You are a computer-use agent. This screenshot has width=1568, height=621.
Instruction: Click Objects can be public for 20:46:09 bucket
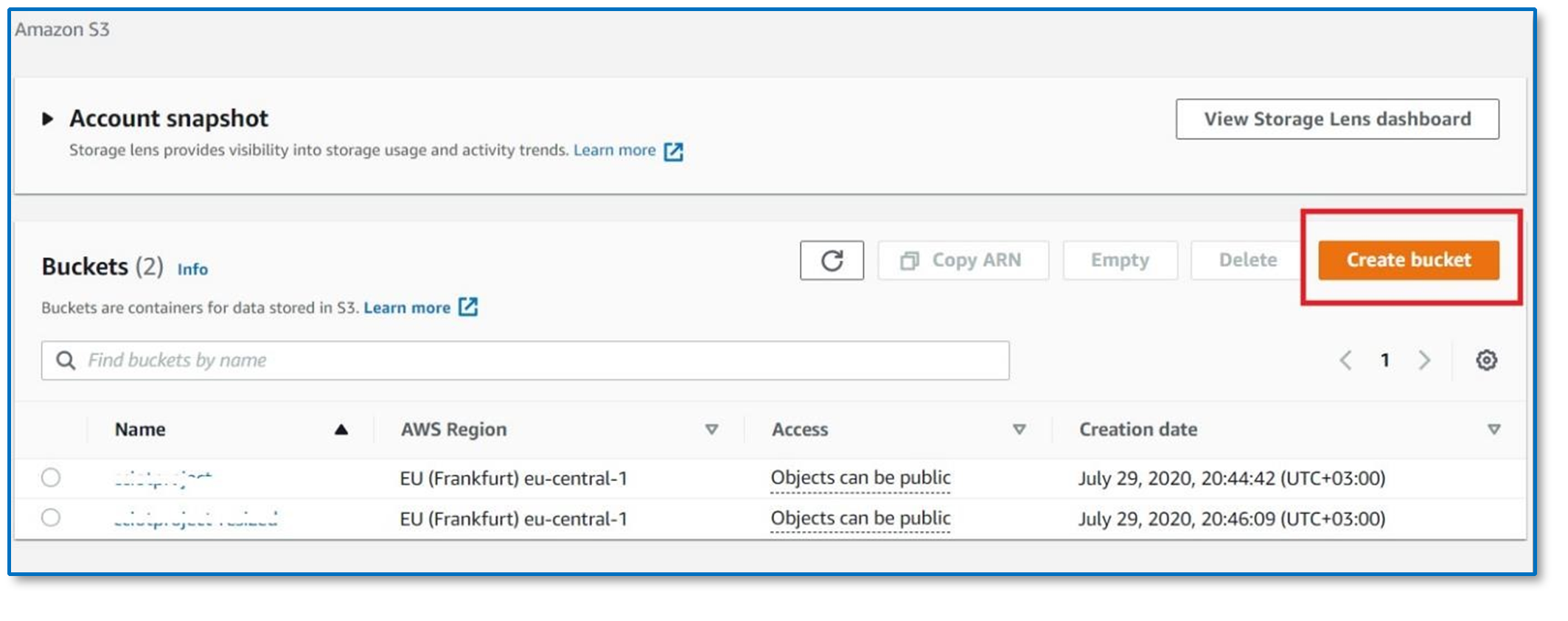point(860,518)
